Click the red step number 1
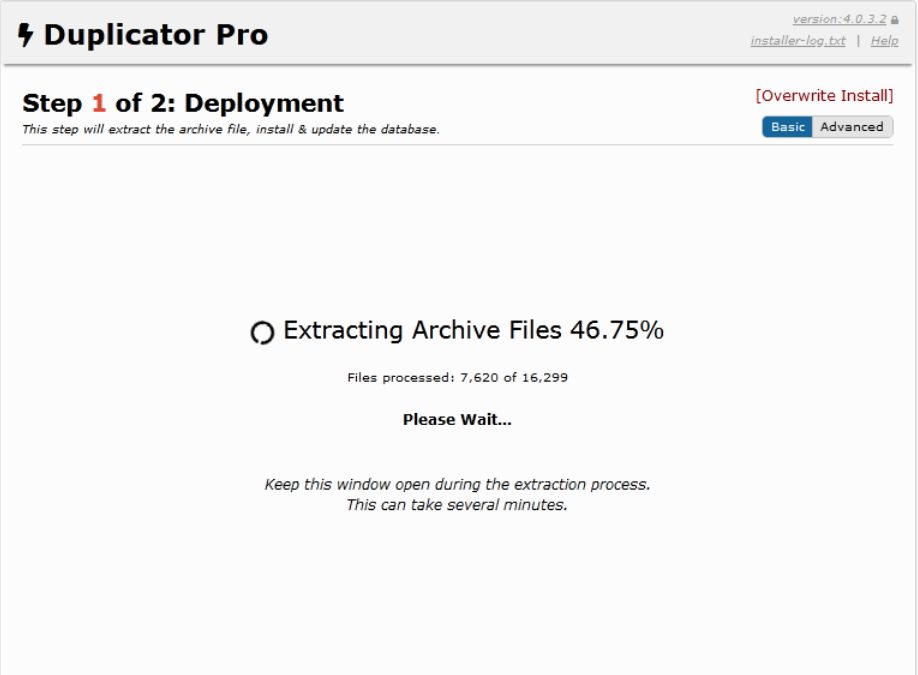This screenshot has width=918, height=675. coord(98,103)
